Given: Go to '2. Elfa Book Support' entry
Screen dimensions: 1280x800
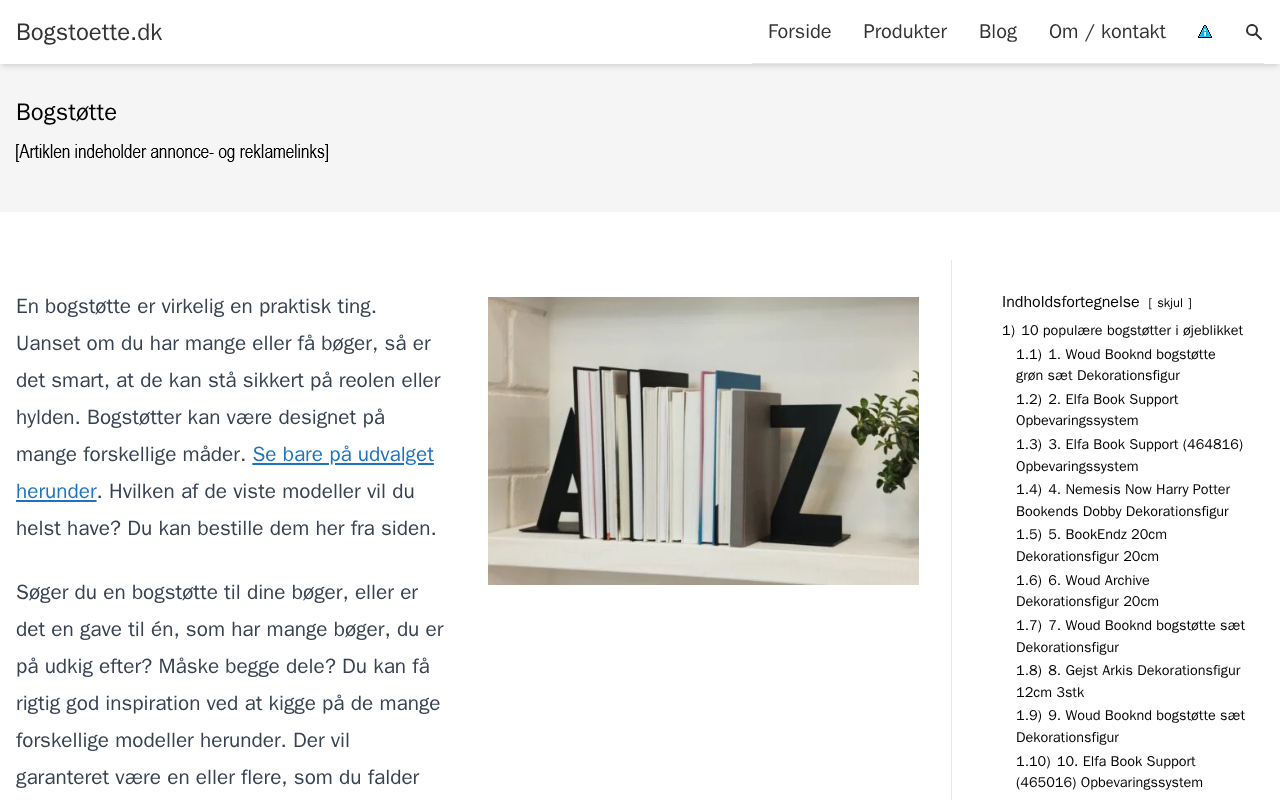Looking at the screenshot, I should pyautogui.click(x=1097, y=410).
